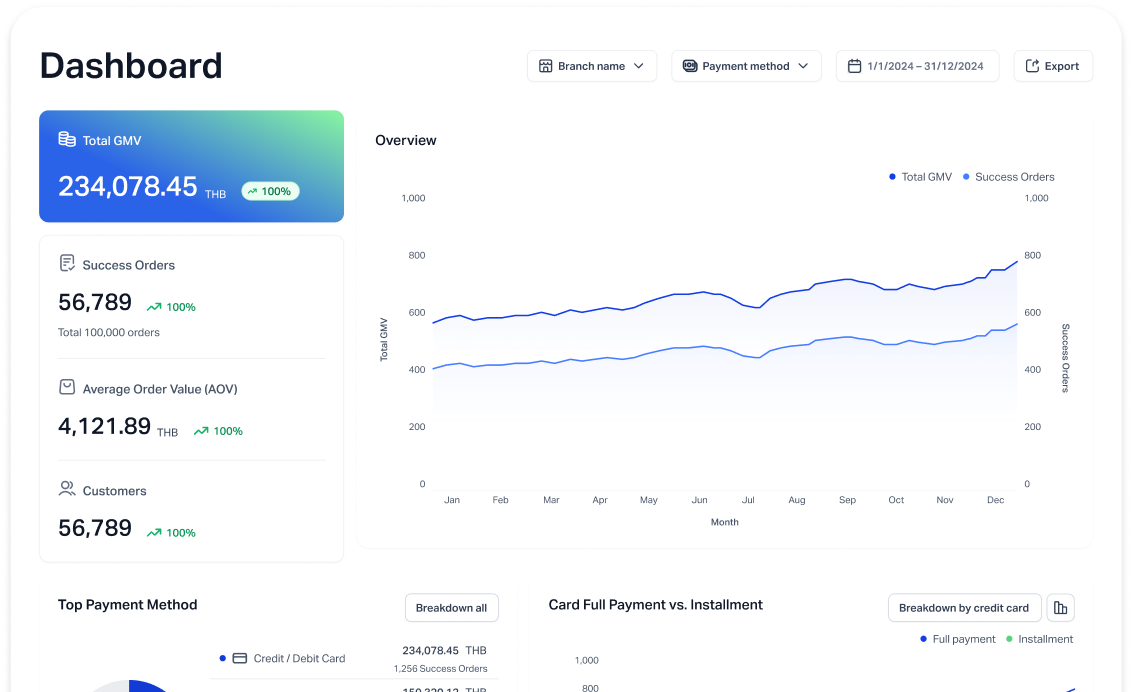Click the bar chart view icon
This screenshot has height=692, width=1133.
tap(1061, 608)
